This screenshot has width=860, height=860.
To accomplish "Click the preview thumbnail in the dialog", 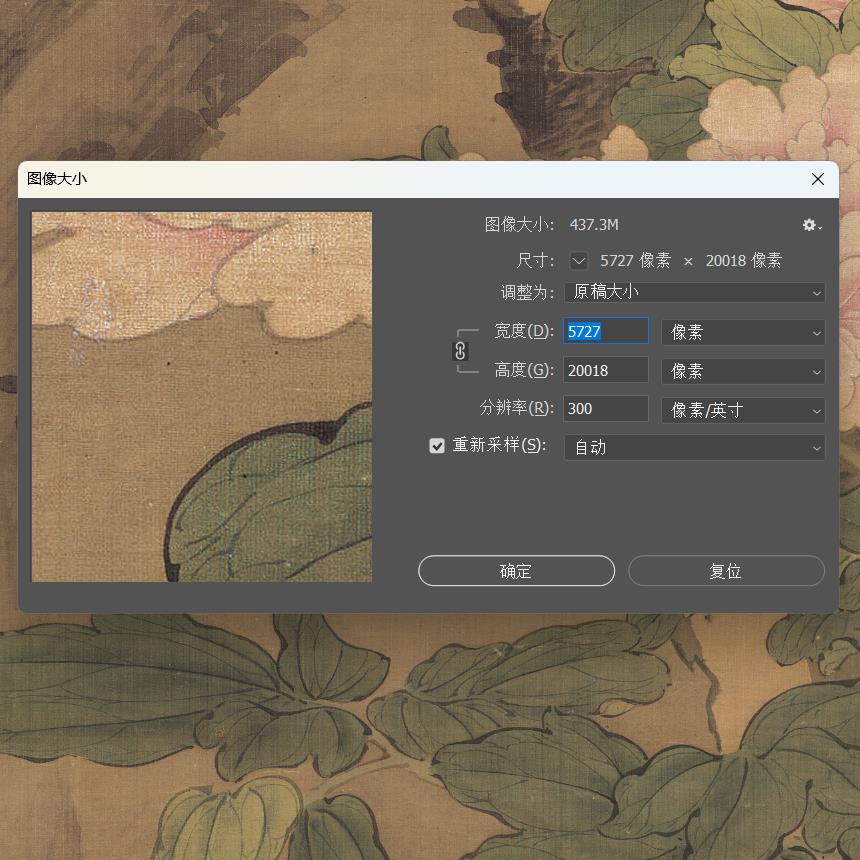I will 202,397.
